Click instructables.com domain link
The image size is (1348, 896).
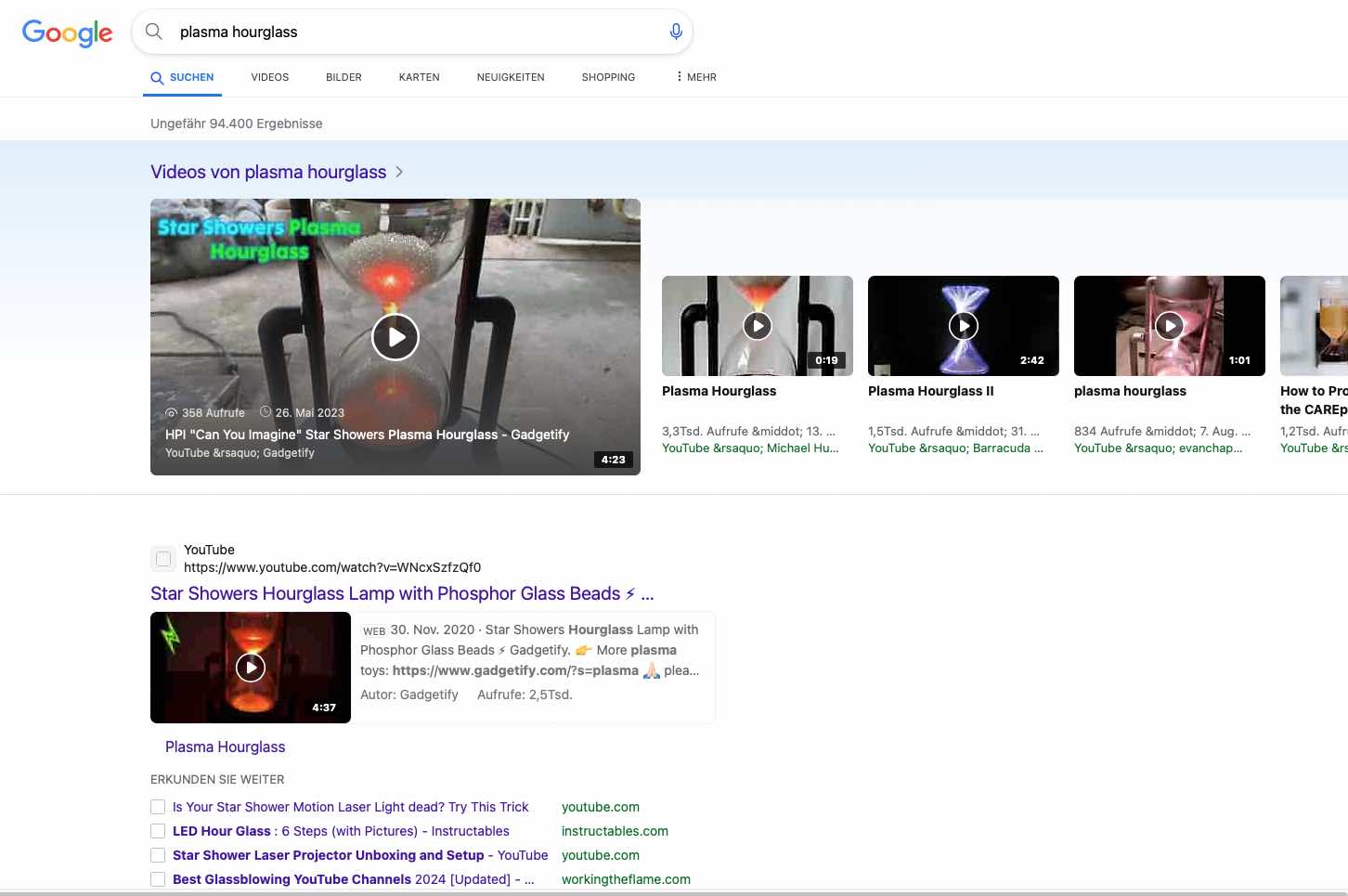tap(615, 831)
